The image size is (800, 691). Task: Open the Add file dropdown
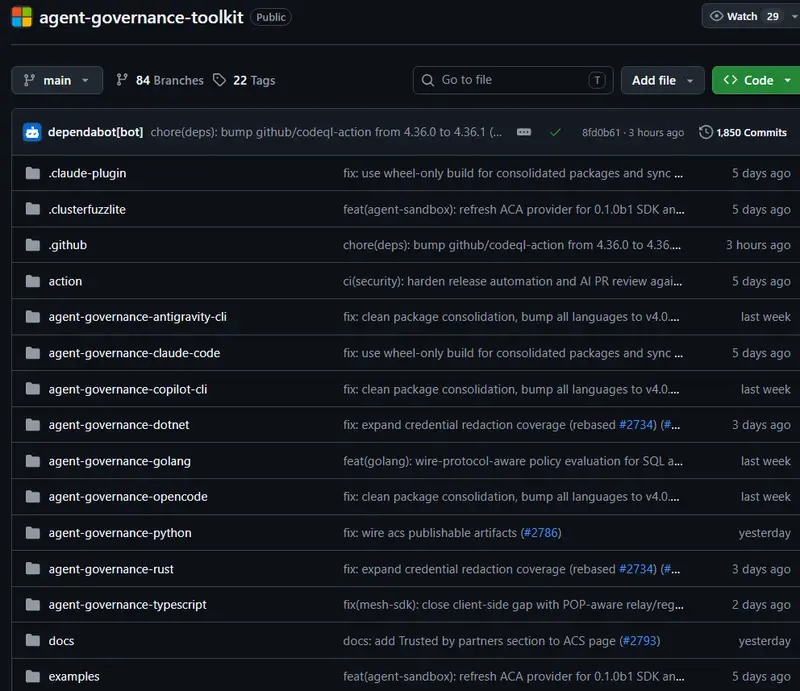(x=662, y=80)
